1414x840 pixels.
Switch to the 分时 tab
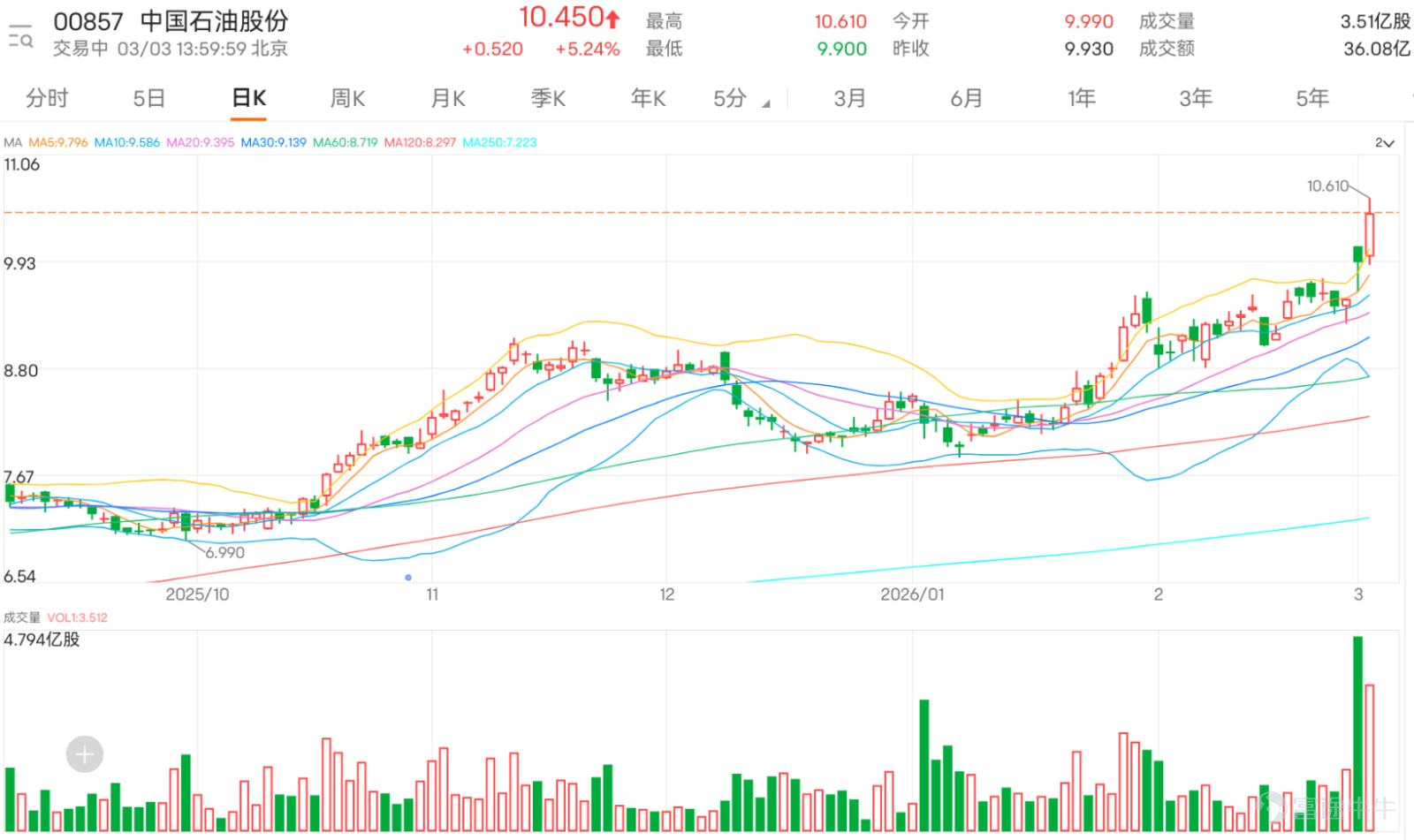[x=47, y=98]
